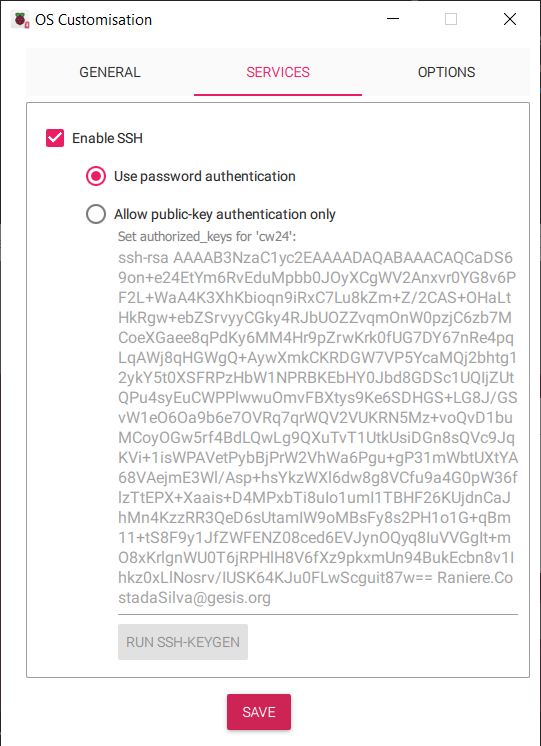
Task: Click inside the authorized_keys text area
Action: (x=318, y=428)
